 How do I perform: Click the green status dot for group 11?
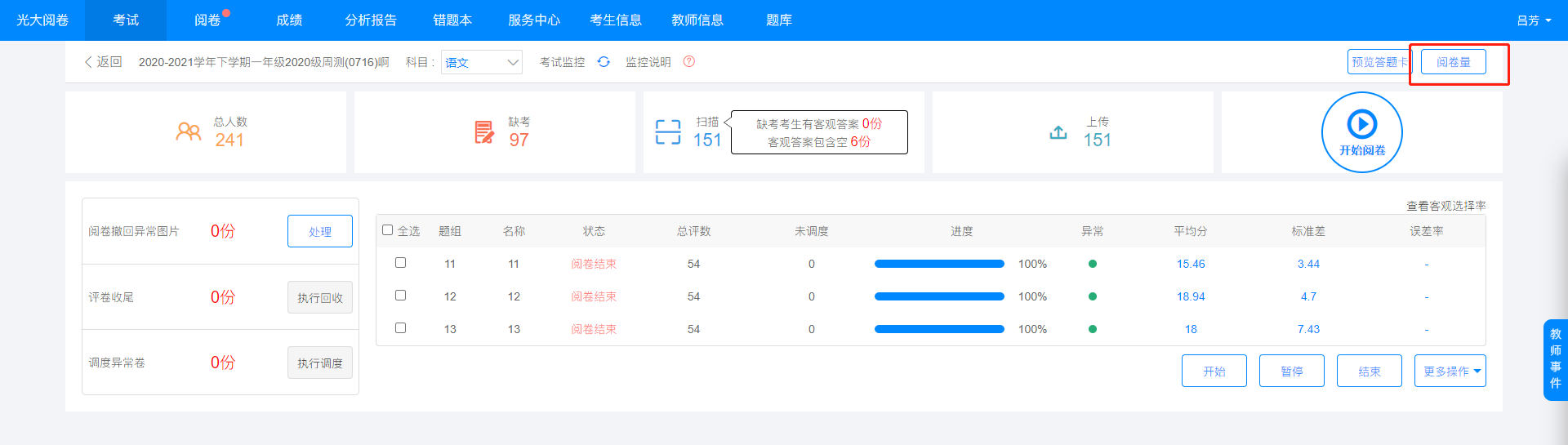[1093, 264]
